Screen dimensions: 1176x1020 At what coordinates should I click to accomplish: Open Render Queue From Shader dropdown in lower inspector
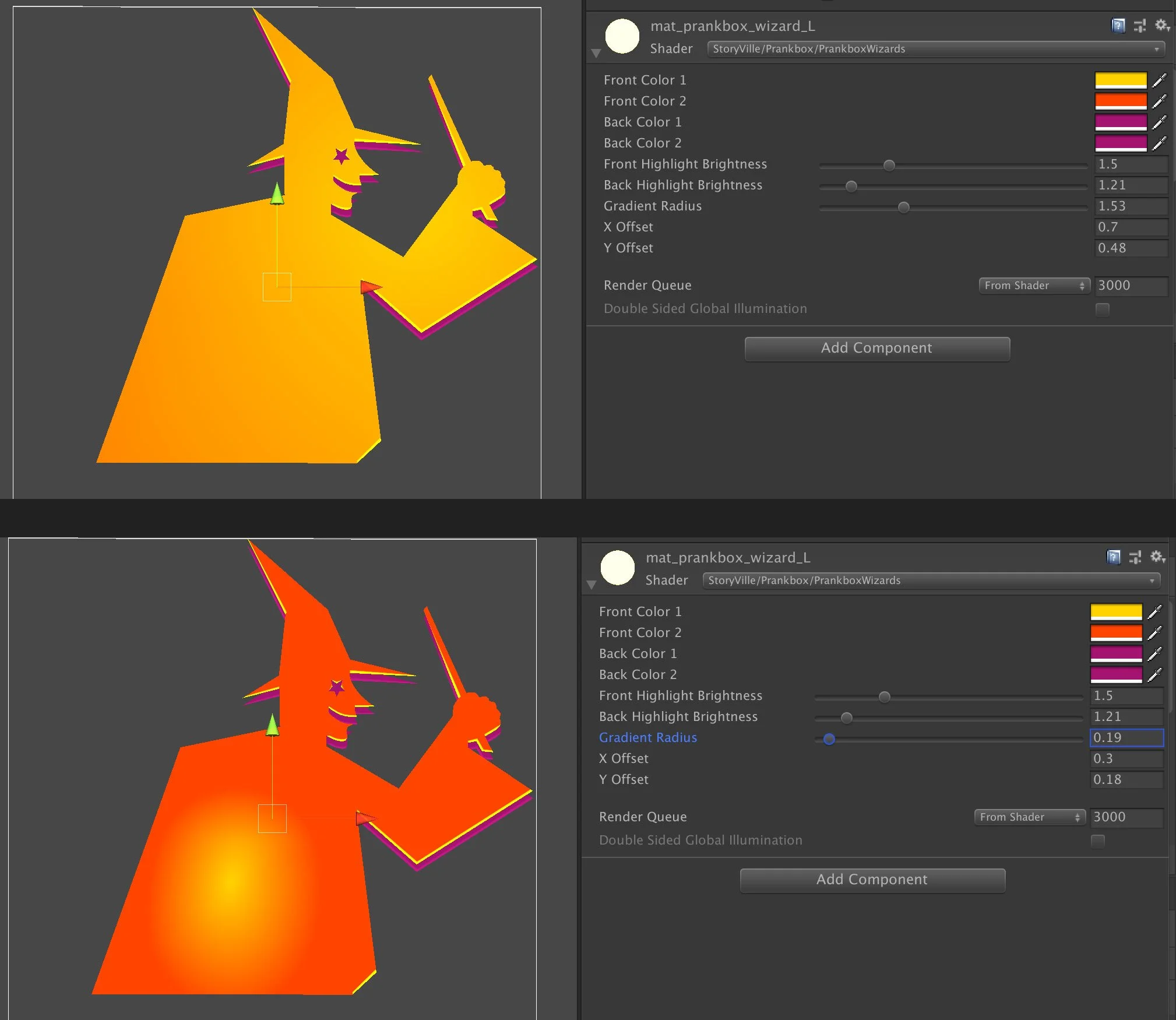pos(1029,817)
